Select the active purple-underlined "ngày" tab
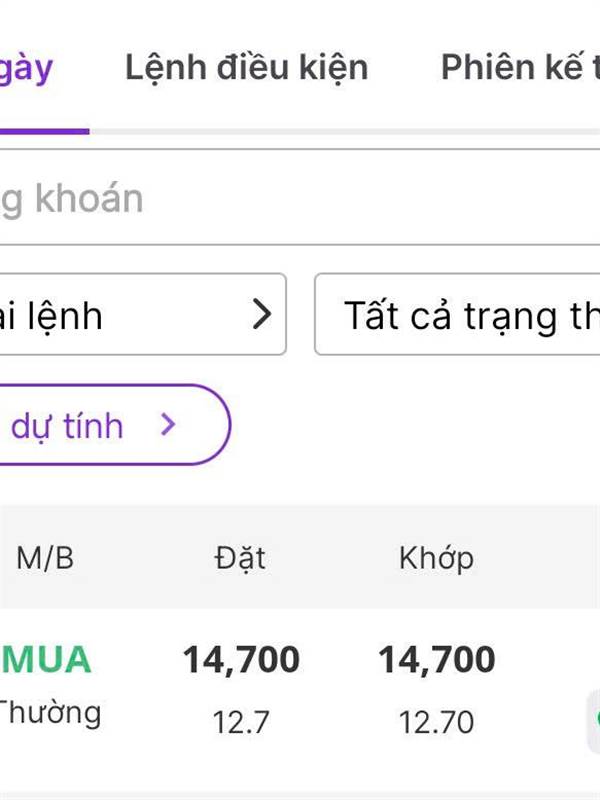The image size is (600, 800). [x=27, y=68]
